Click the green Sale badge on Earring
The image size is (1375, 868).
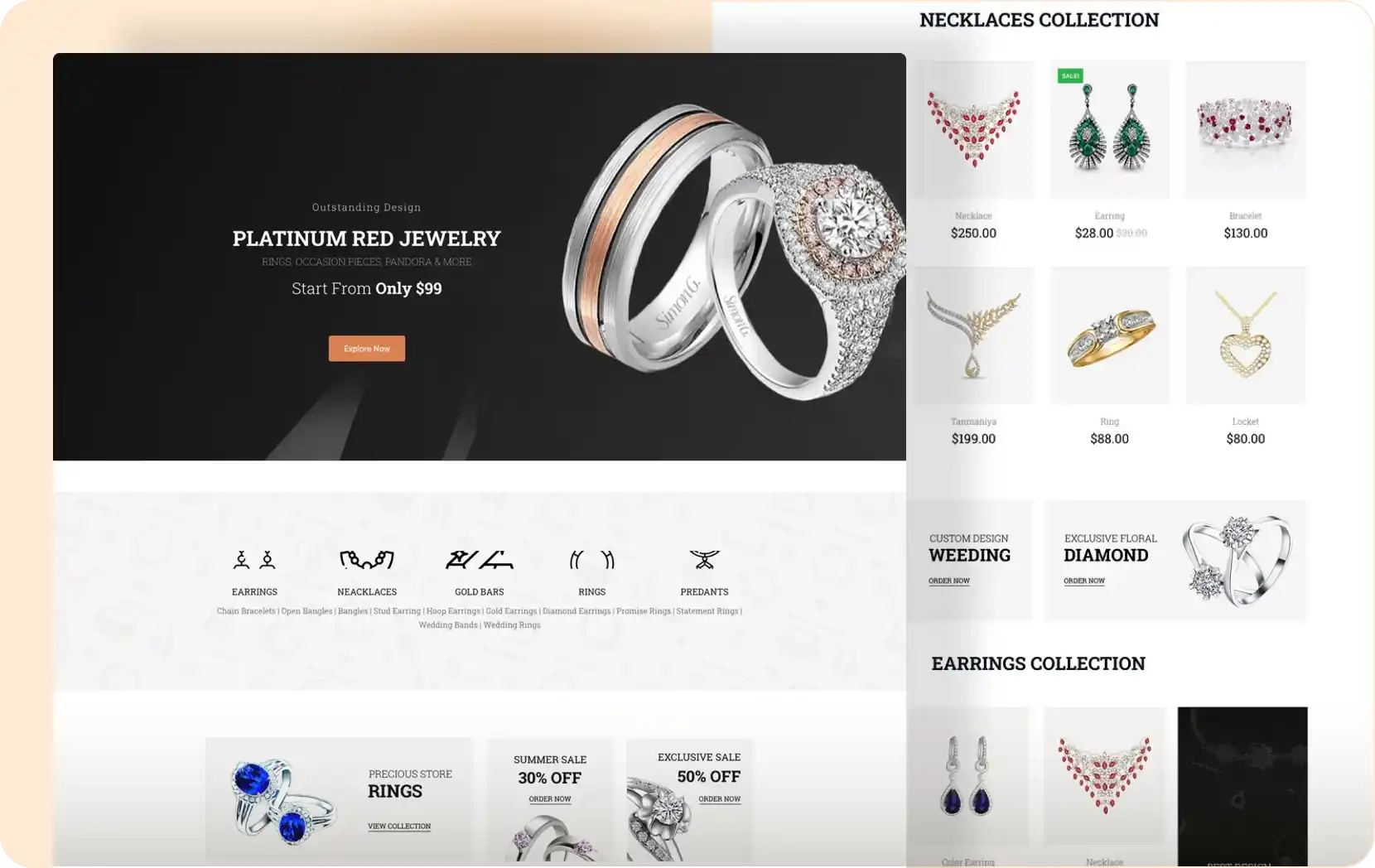[1070, 75]
